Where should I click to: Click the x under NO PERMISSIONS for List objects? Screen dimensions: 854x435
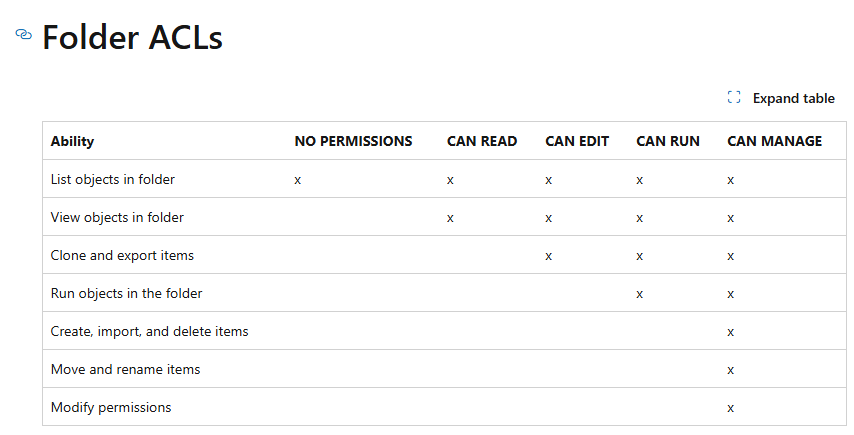point(298,180)
